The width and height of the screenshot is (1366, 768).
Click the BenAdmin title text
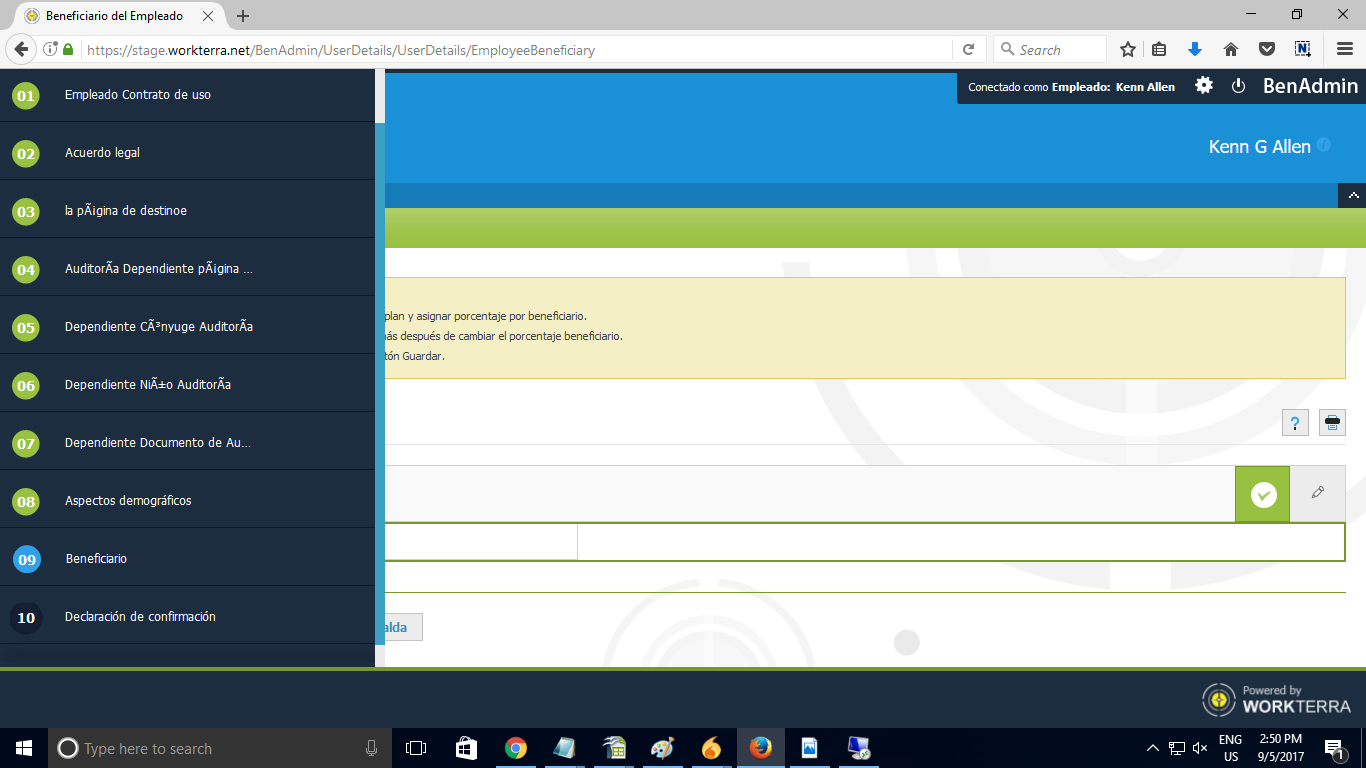(1310, 86)
